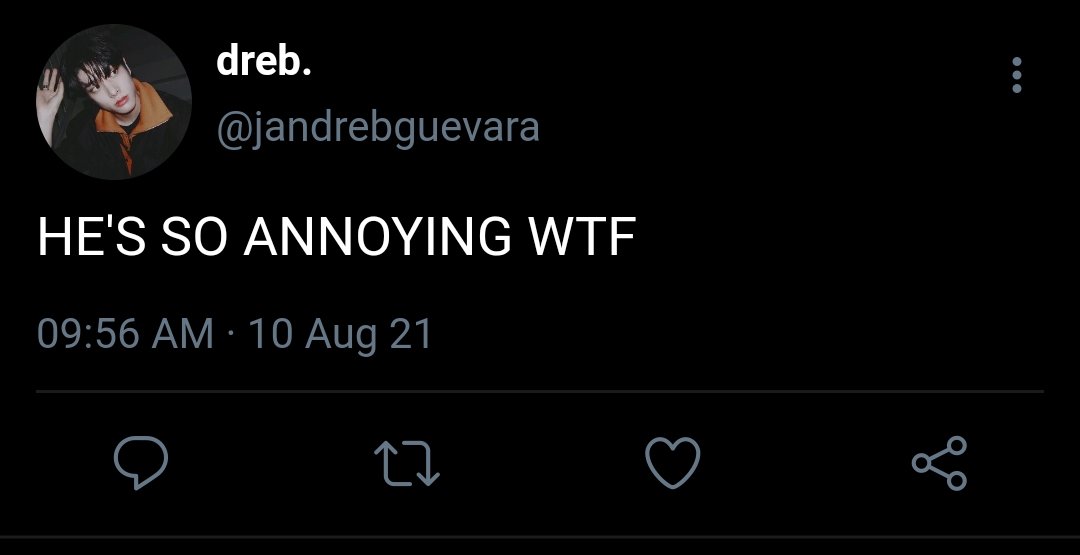
Task: Expand the tweet overflow menu with vertical dots
Action: (x=1017, y=75)
